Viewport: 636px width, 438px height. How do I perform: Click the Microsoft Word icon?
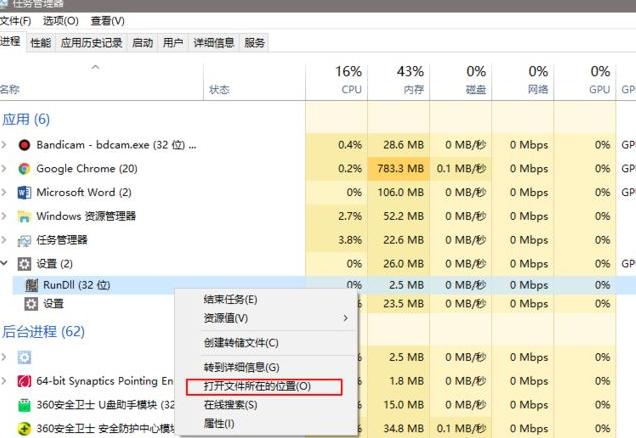click(24, 192)
